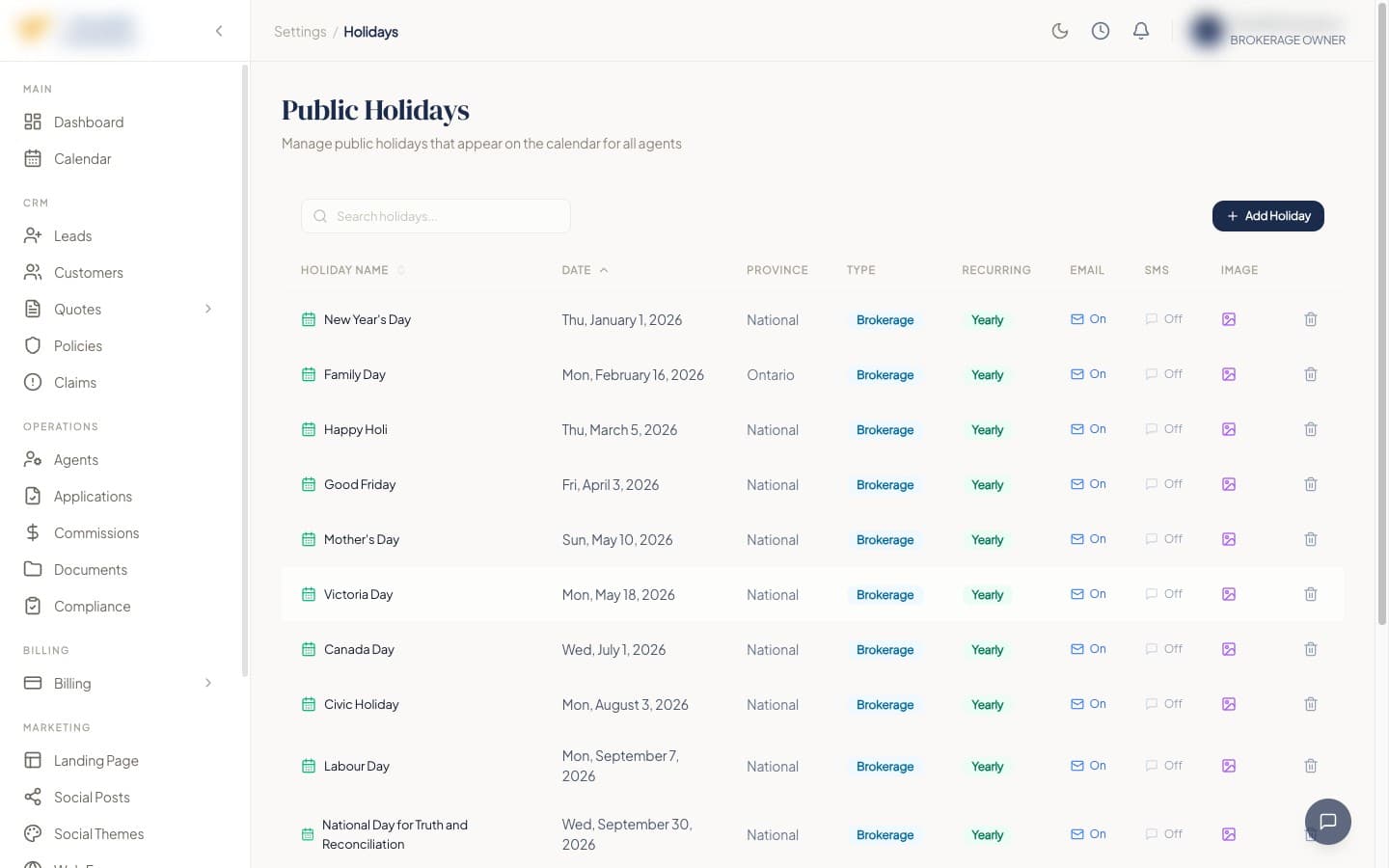Toggle dark mode moon icon

[x=1059, y=31]
